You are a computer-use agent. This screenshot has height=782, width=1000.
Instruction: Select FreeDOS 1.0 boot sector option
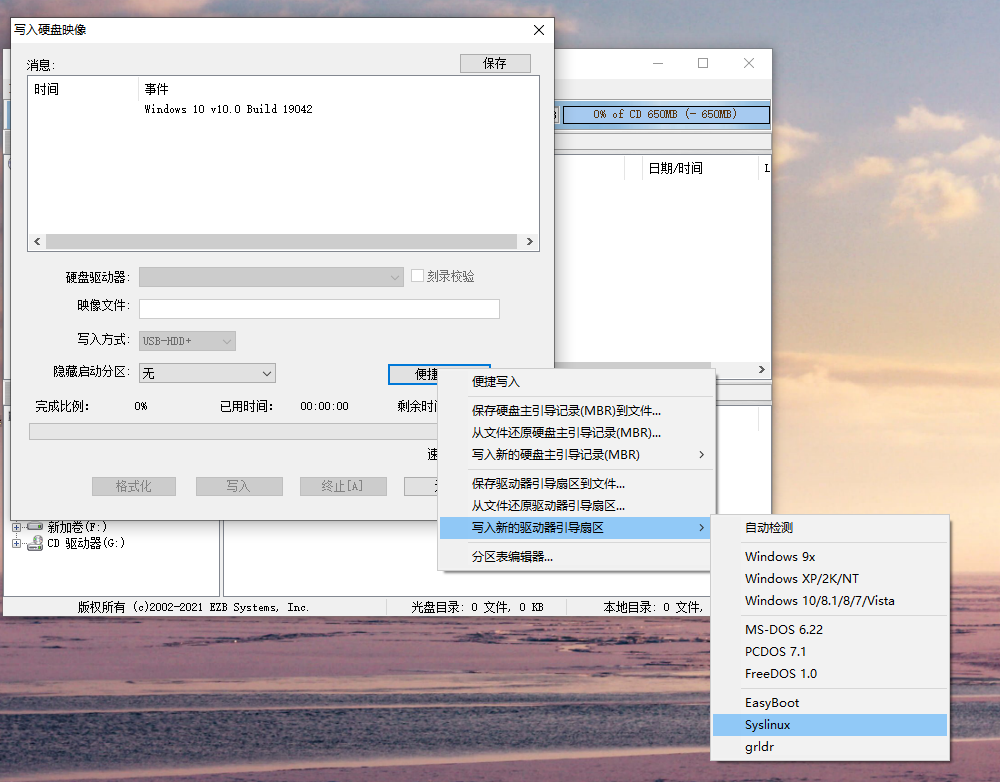(830, 674)
